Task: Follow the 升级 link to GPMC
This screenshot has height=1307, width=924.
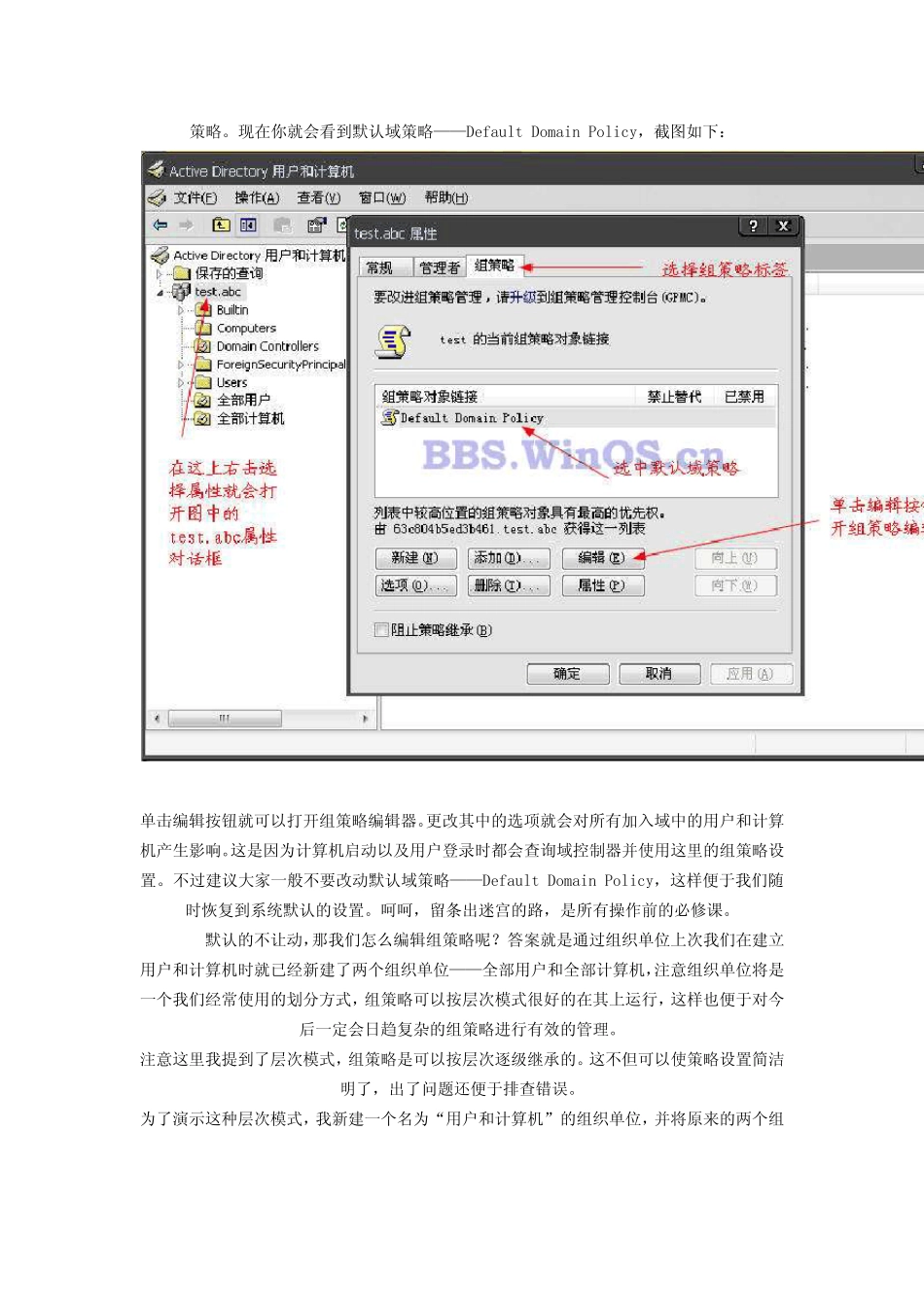Action: pos(523,298)
